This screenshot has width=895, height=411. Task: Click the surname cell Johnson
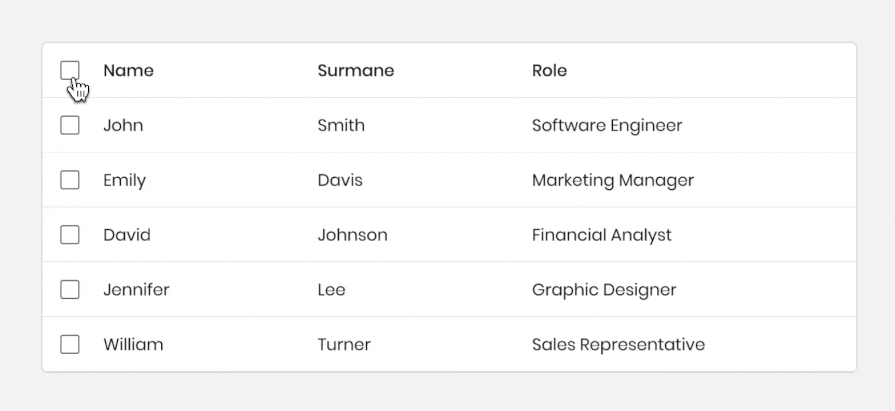[x=352, y=235]
